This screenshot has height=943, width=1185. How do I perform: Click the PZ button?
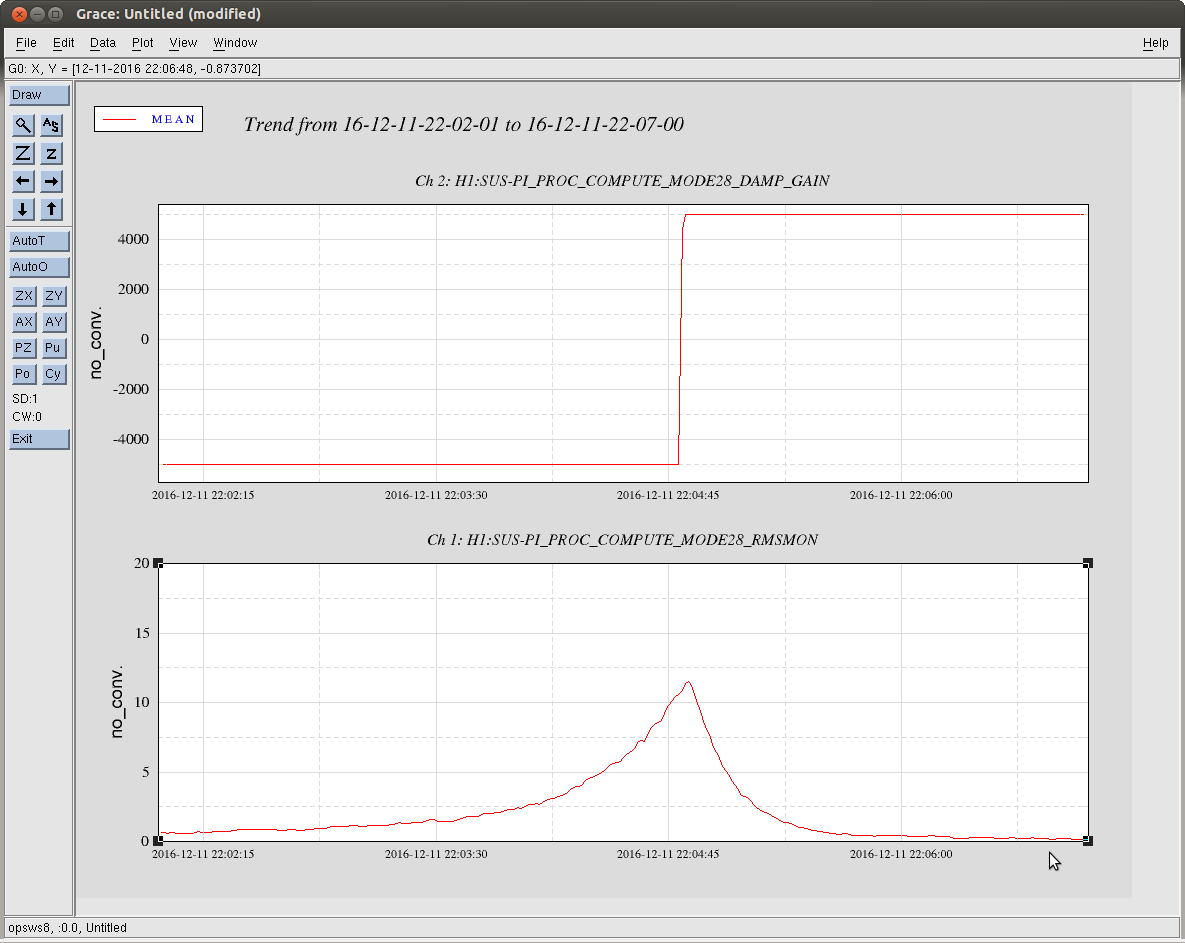pyautogui.click(x=24, y=348)
